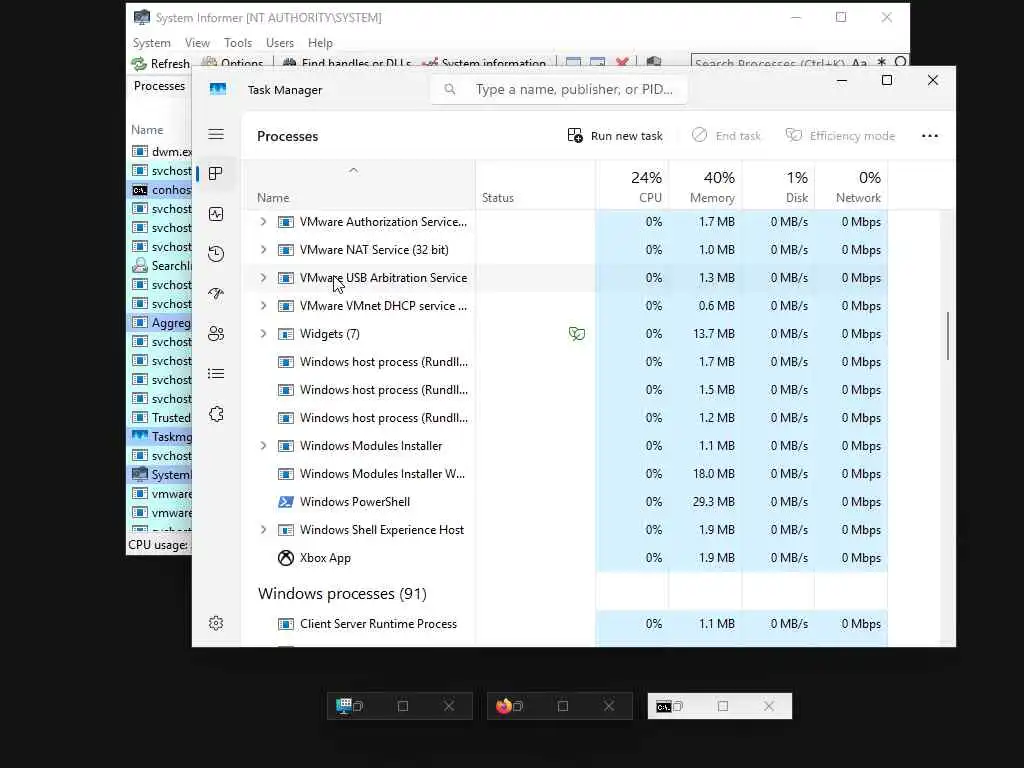Open Details list icon in Task Manager sidebar

click(x=216, y=374)
